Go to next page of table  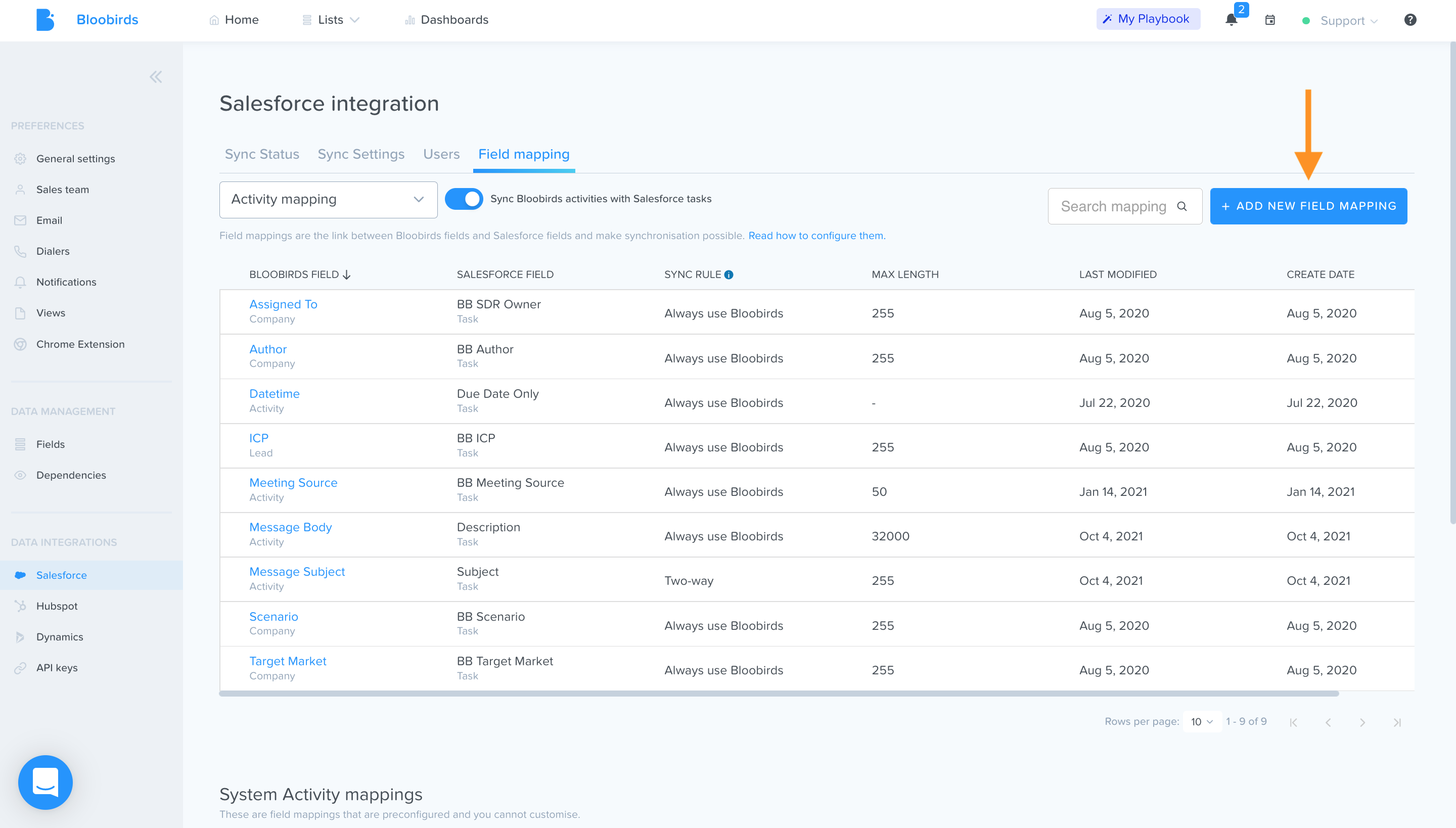pyautogui.click(x=1362, y=722)
